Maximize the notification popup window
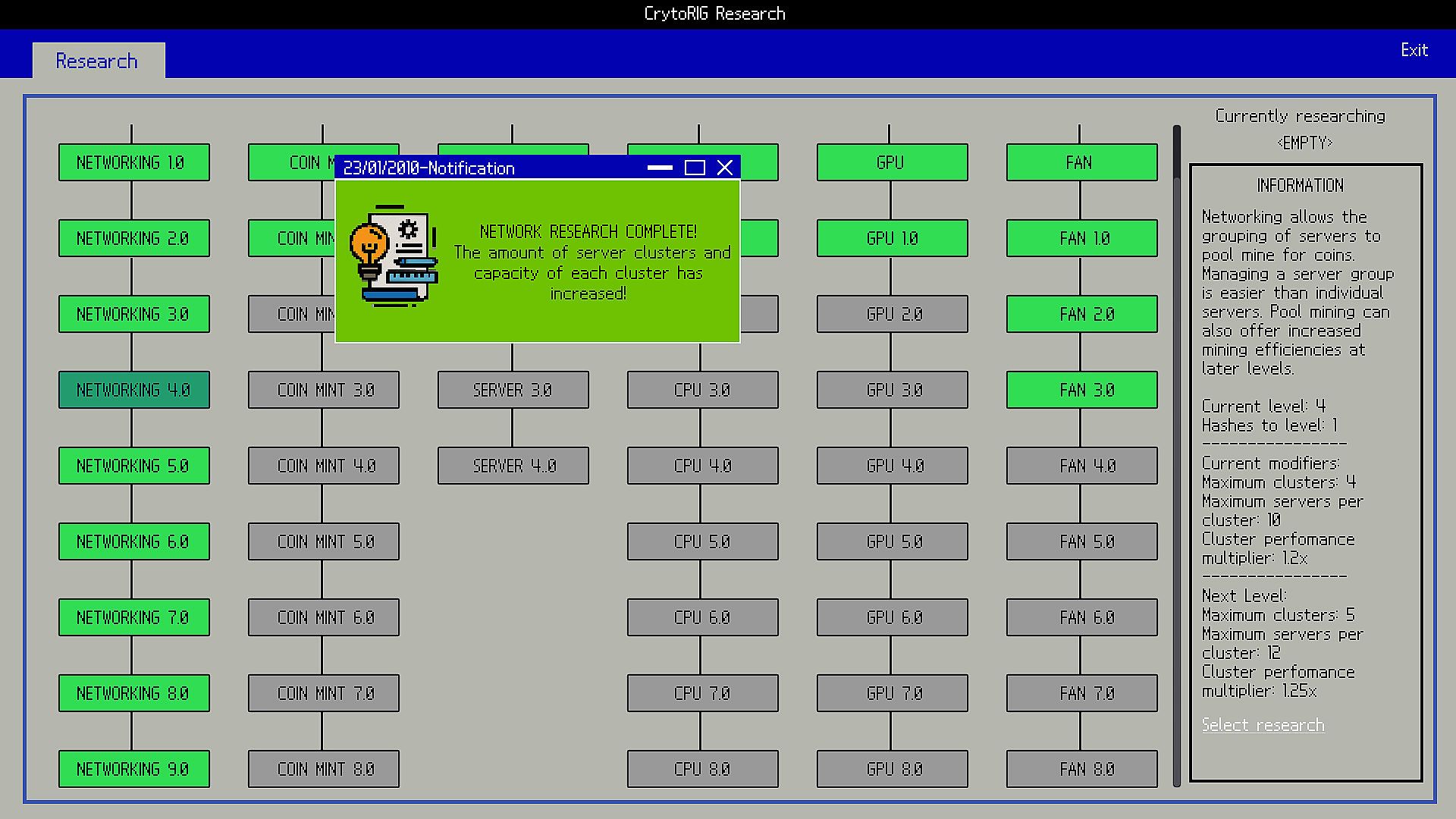The image size is (1456, 819). (695, 168)
